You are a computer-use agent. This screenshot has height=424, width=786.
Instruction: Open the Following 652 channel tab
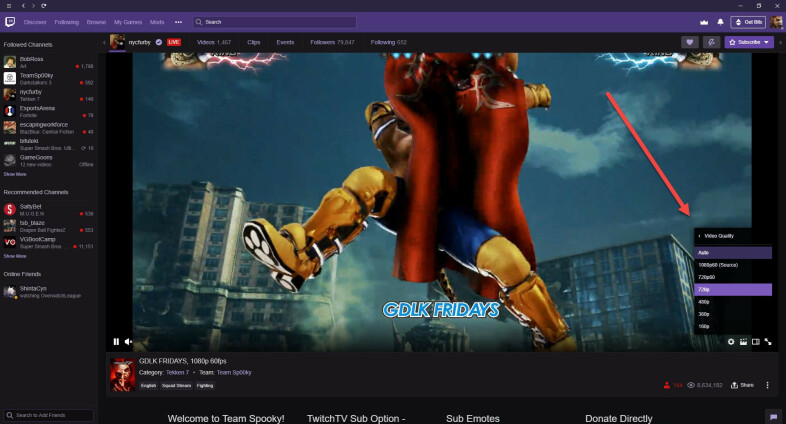(x=388, y=42)
